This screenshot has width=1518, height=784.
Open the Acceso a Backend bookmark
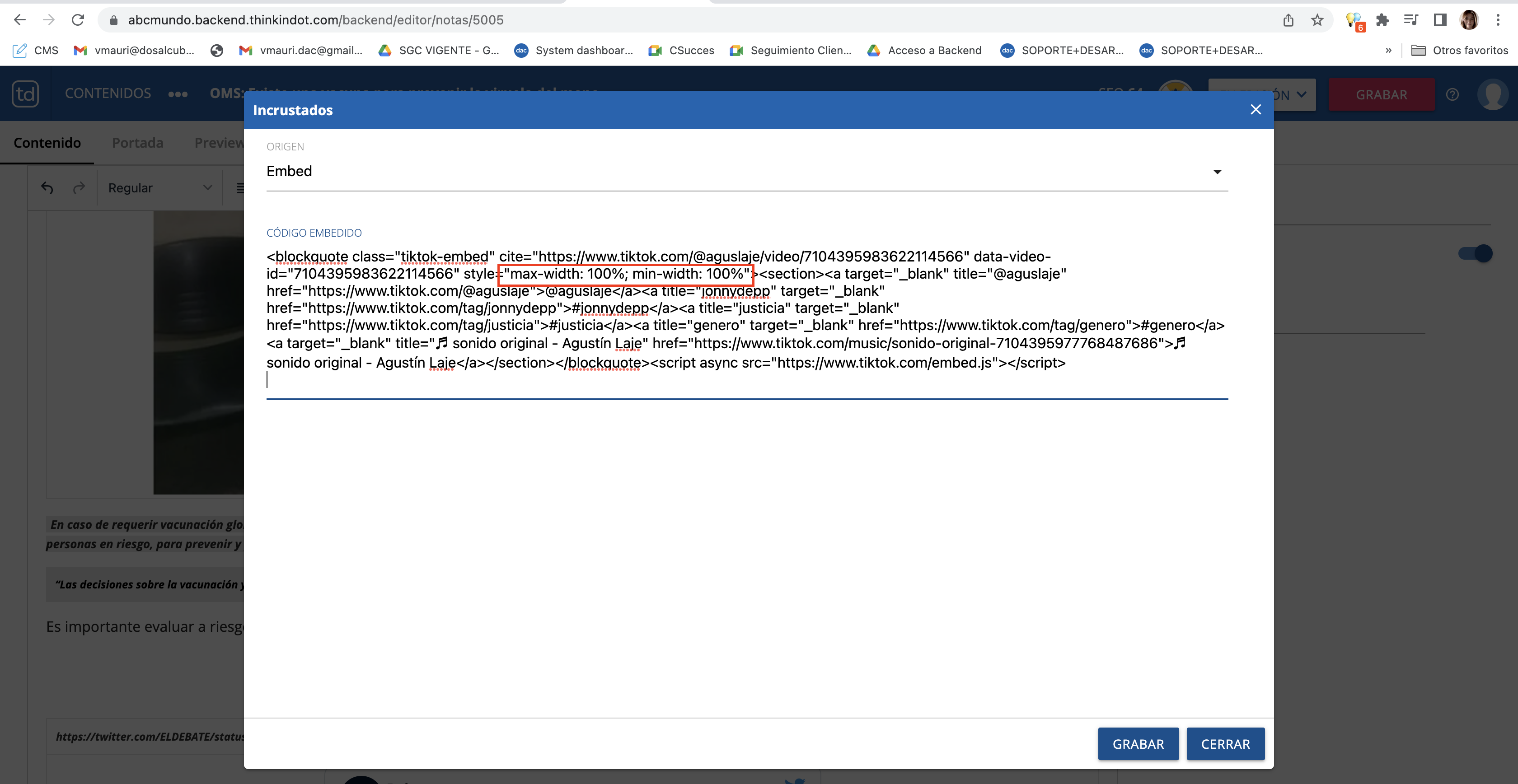tap(924, 51)
